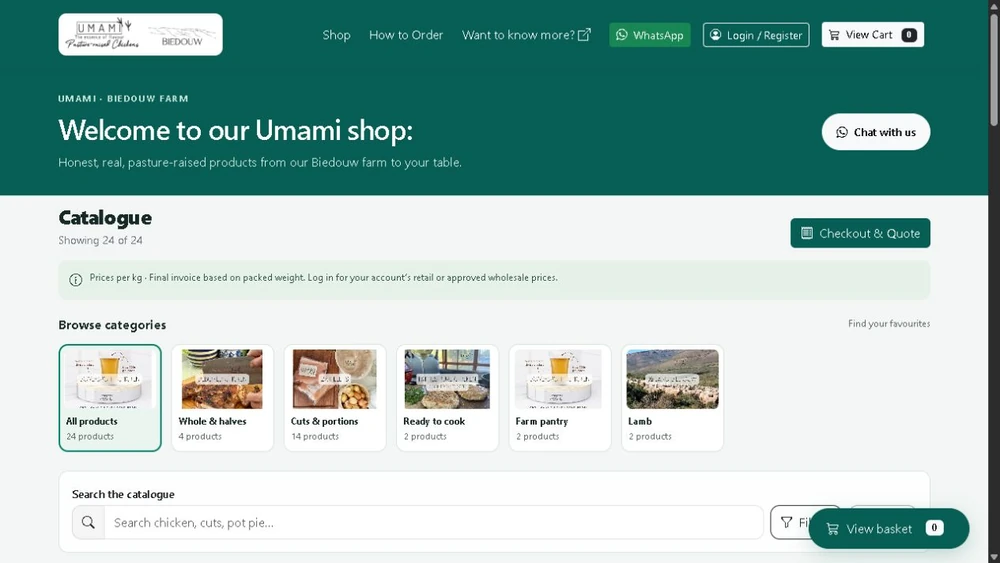The height and width of the screenshot is (563, 1000).
Task: Click the green WhatsApp button
Action: point(649,35)
